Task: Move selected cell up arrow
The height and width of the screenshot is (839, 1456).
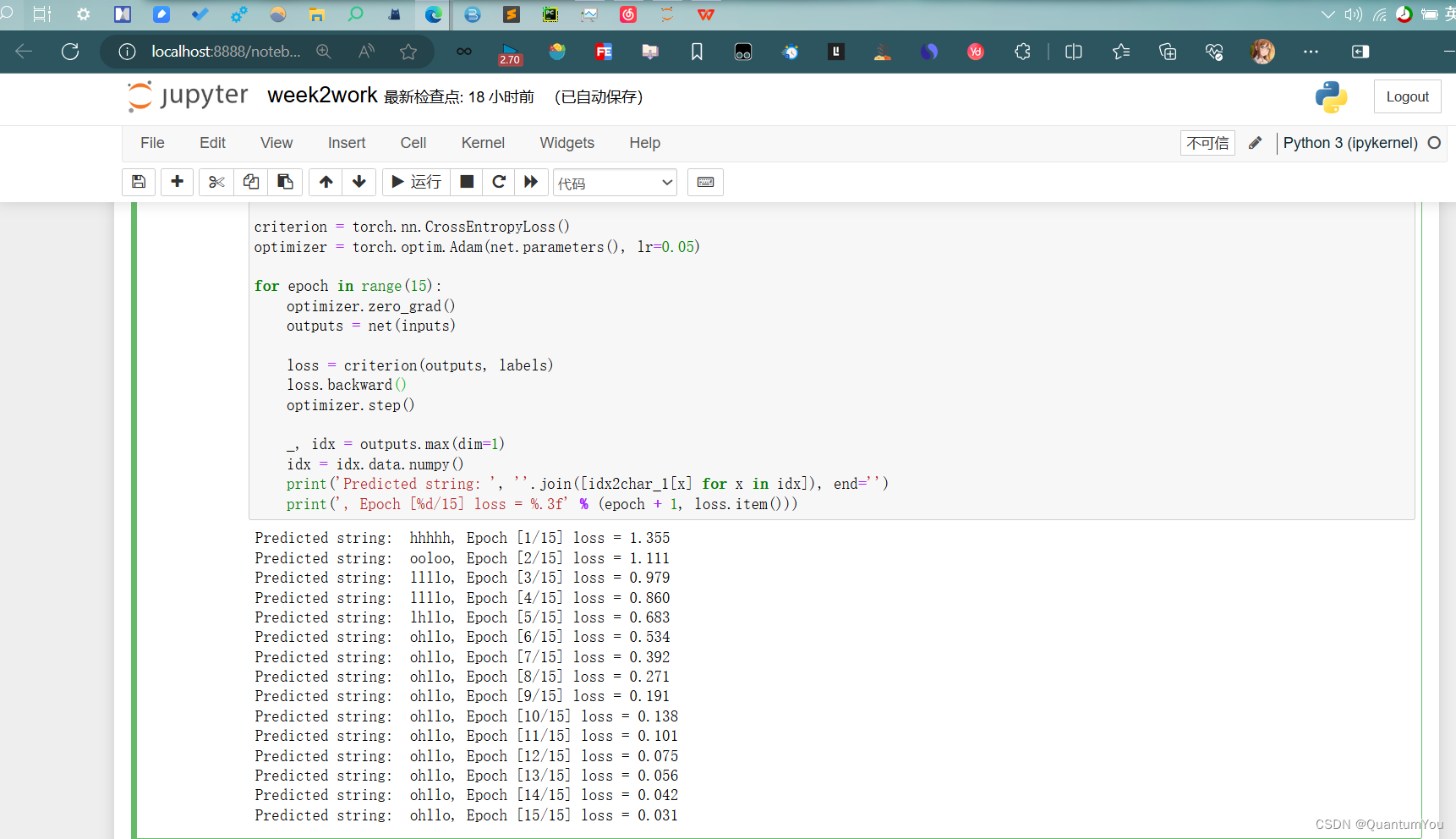Action: pos(326,182)
